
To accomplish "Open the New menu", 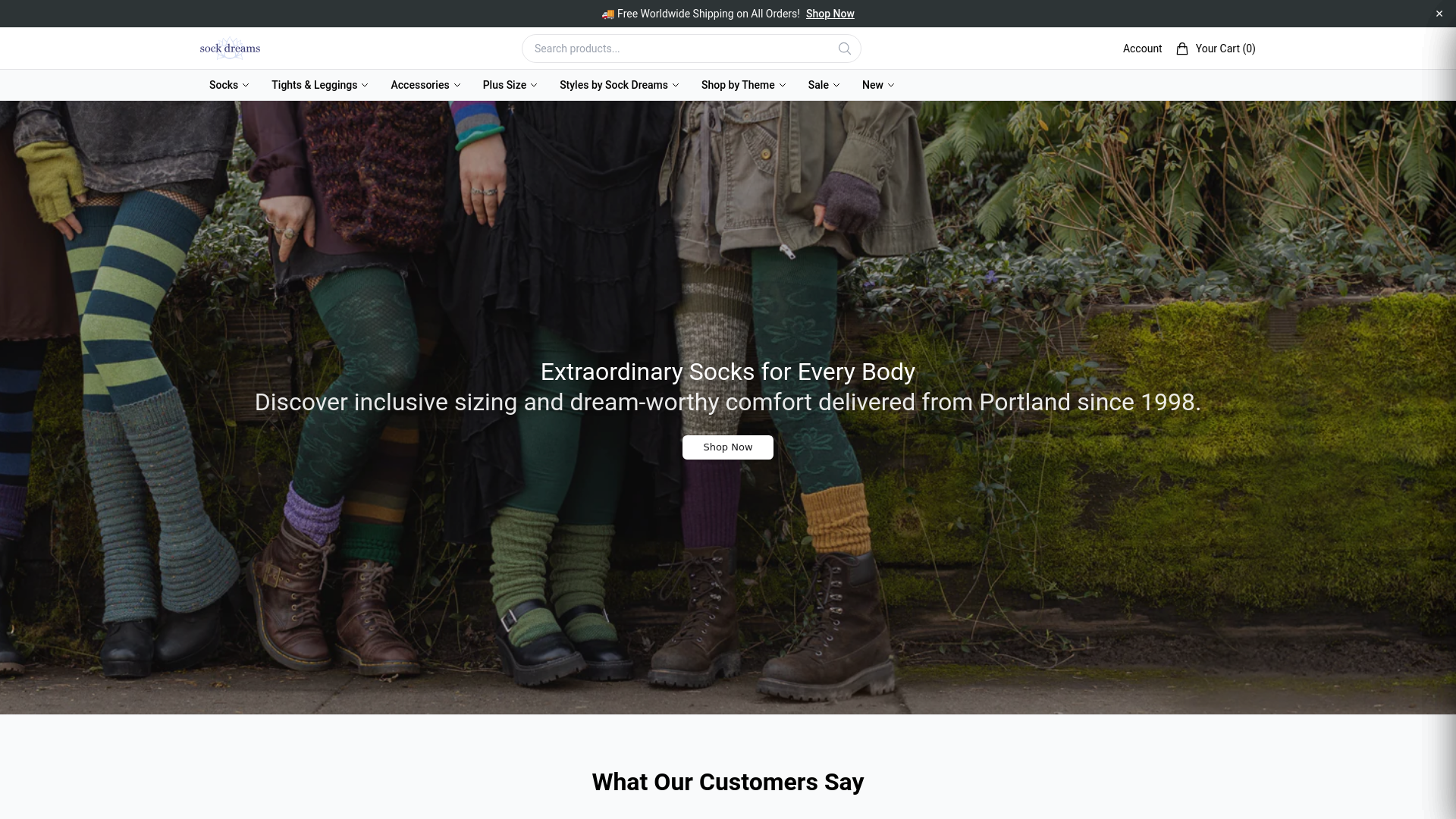I will click(878, 85).
